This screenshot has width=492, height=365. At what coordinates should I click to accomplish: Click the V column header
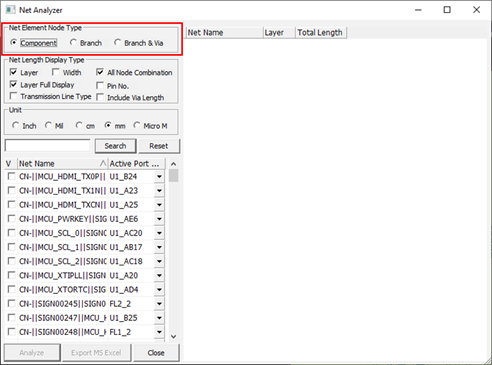point(10,164)
